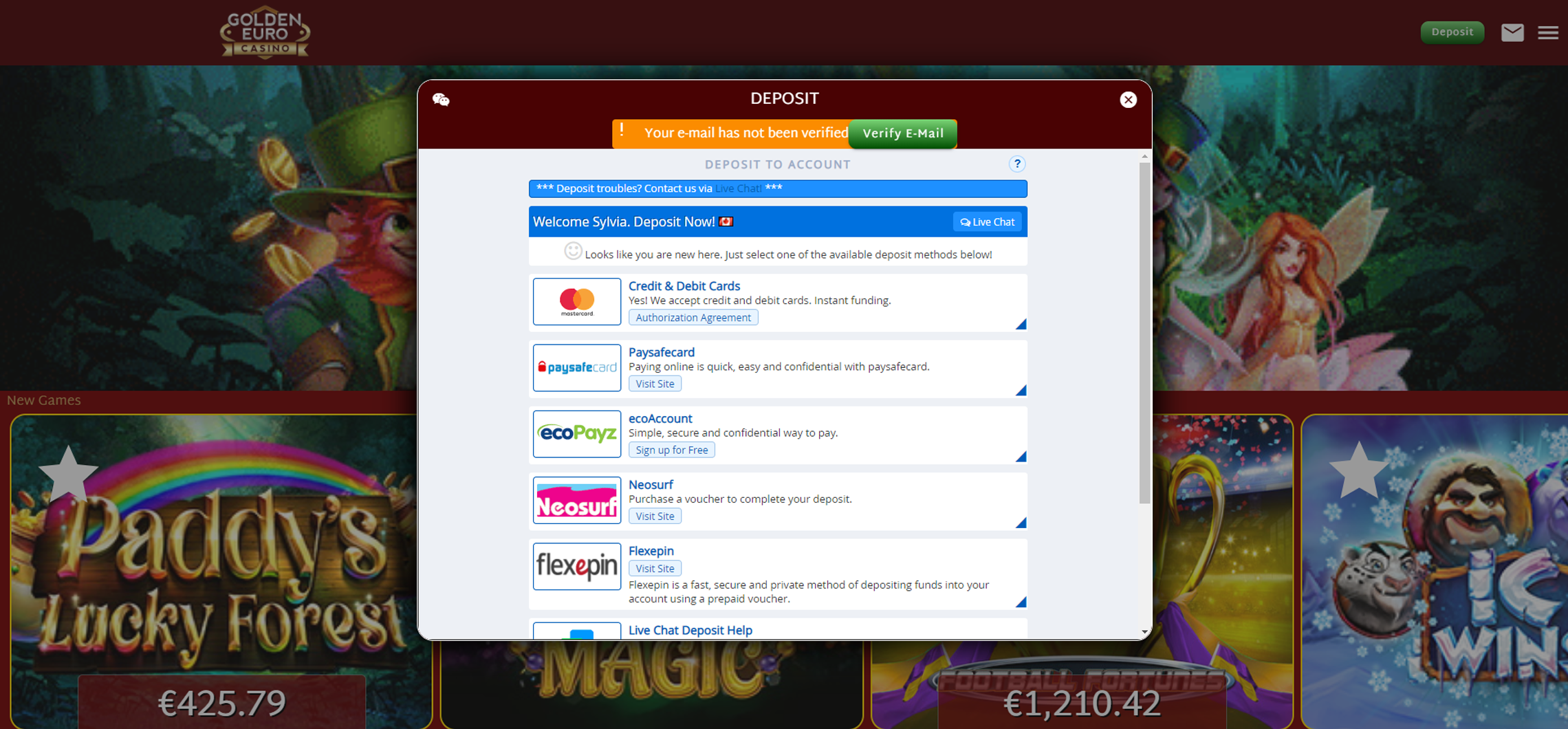
Task: Open the hamburger menu in header
Action: coord(1548,32)
